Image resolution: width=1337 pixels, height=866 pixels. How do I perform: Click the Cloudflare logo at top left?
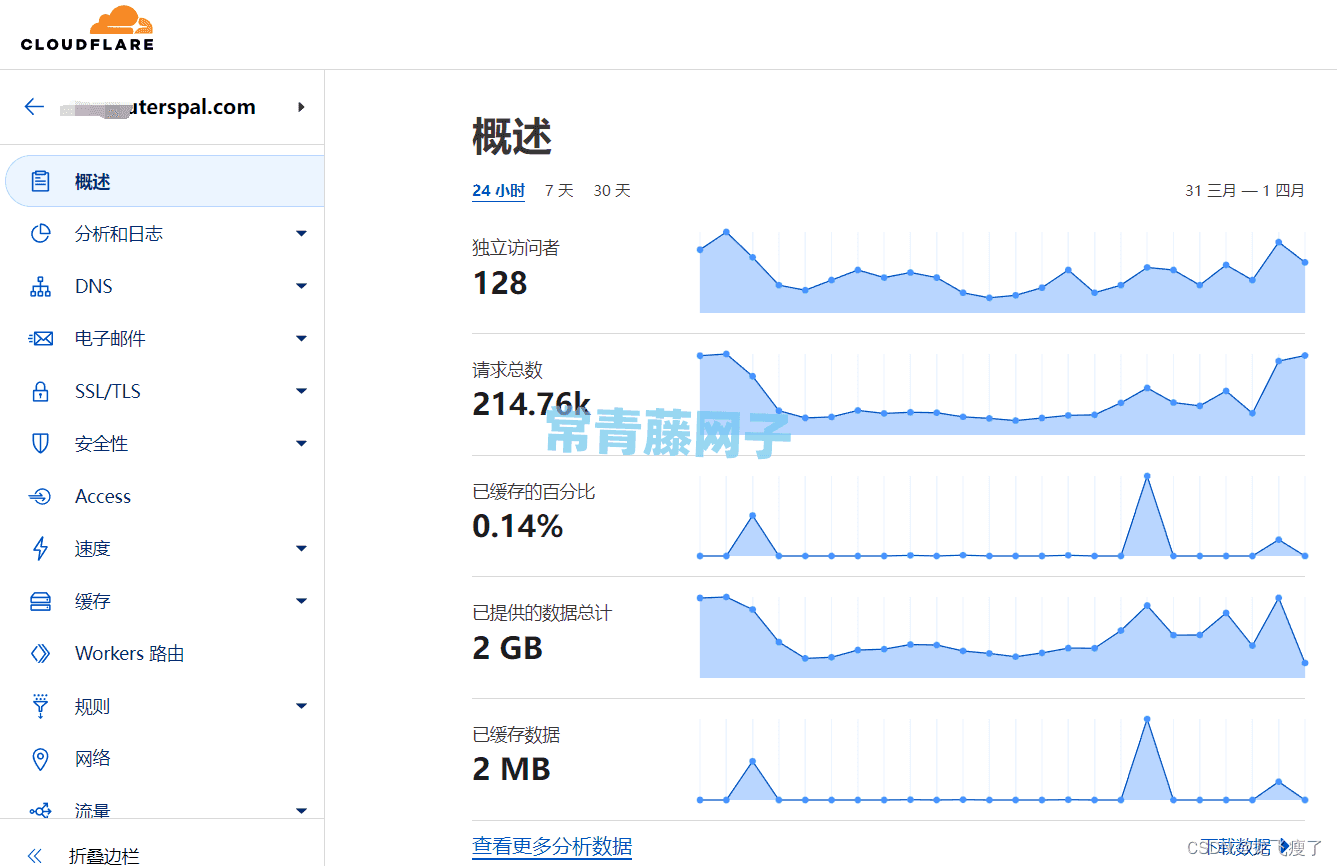[88, 32]
